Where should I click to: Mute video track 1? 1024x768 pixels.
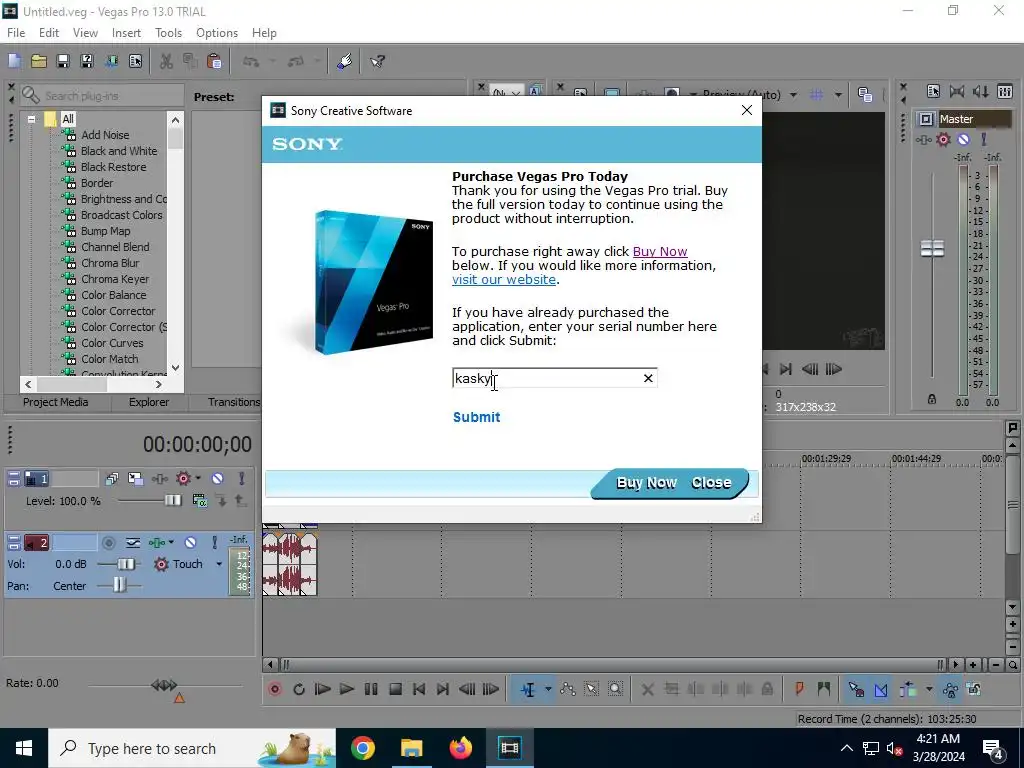217,479
